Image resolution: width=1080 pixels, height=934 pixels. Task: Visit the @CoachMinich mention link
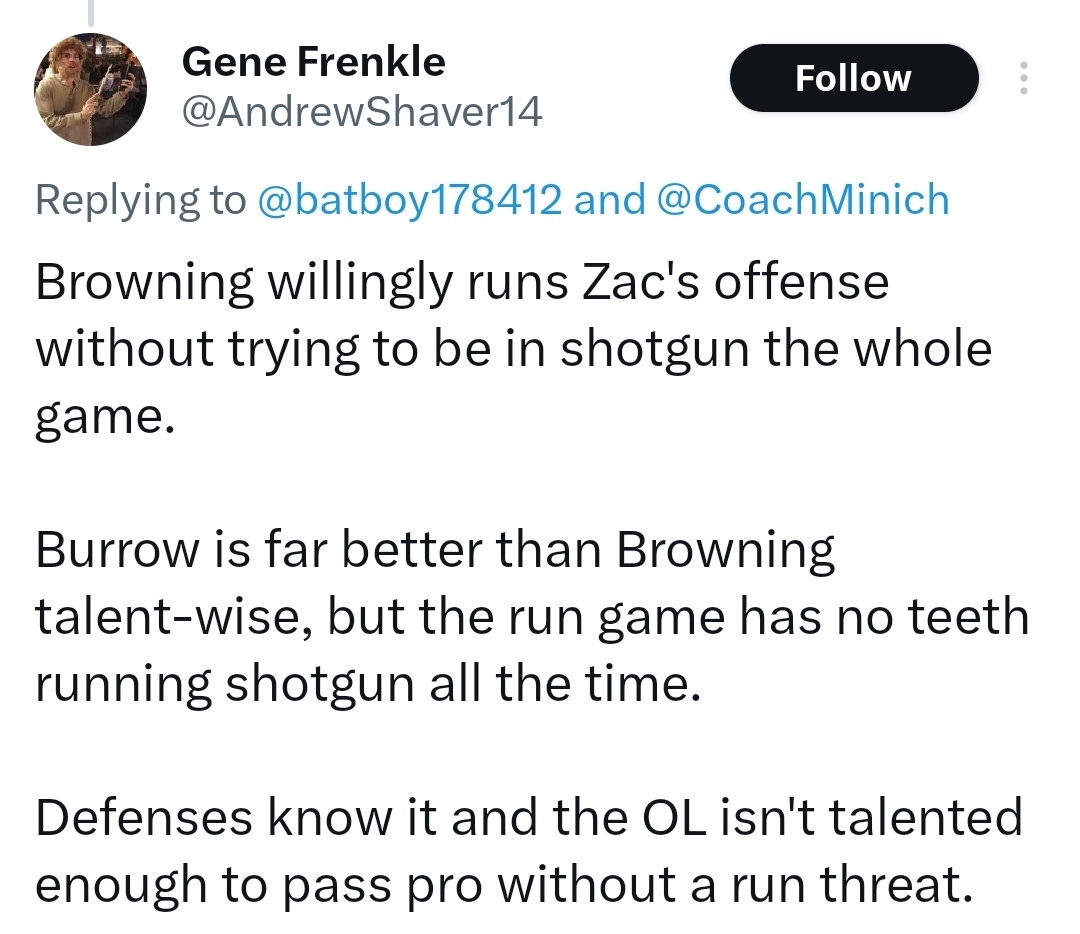click(803, 199)
